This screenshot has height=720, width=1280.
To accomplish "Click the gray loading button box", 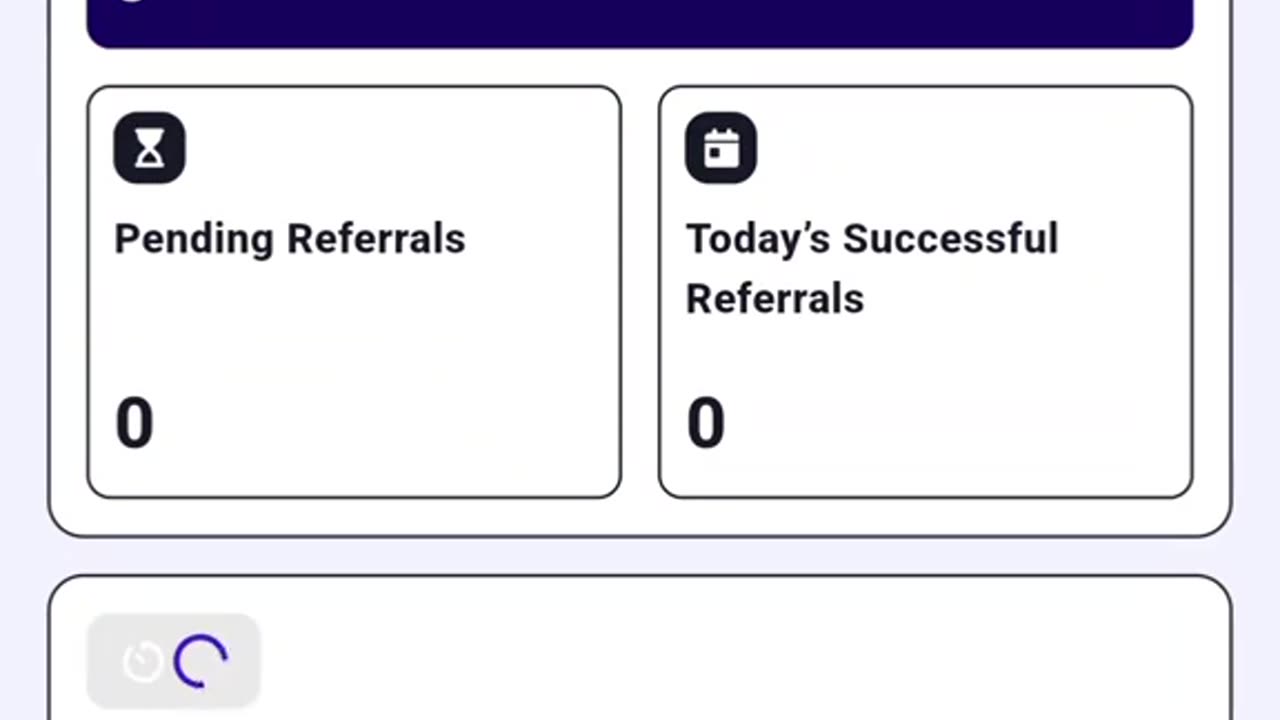I will [x=174, y=661].
